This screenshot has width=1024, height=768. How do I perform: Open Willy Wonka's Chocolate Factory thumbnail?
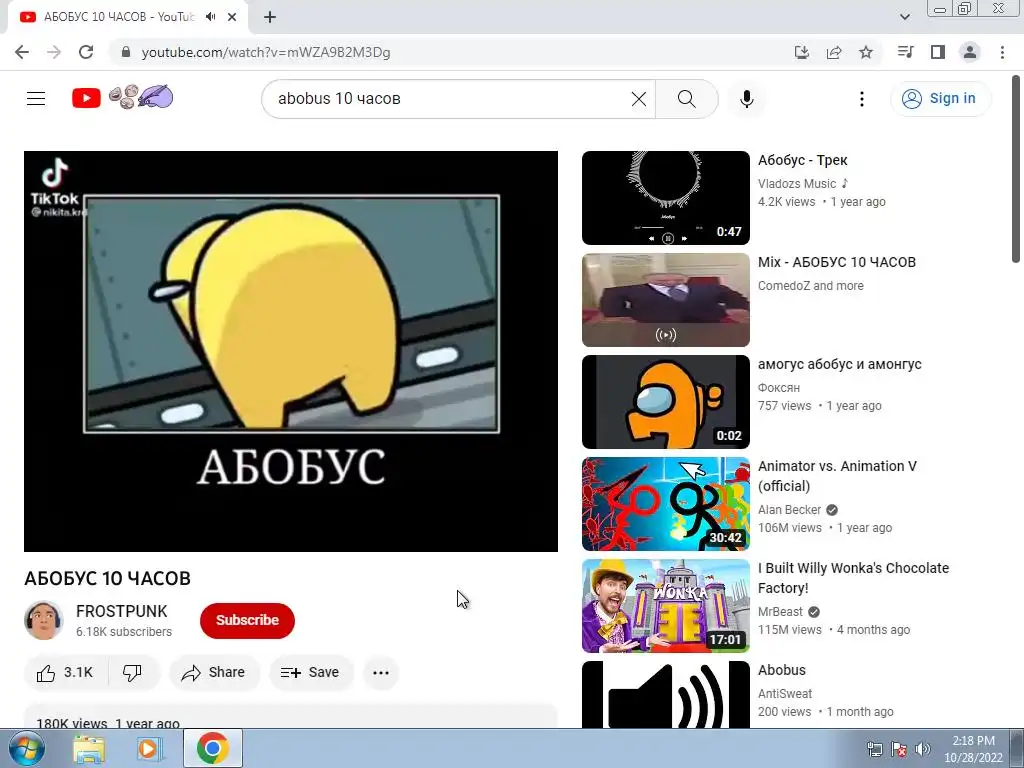(665, 605)
